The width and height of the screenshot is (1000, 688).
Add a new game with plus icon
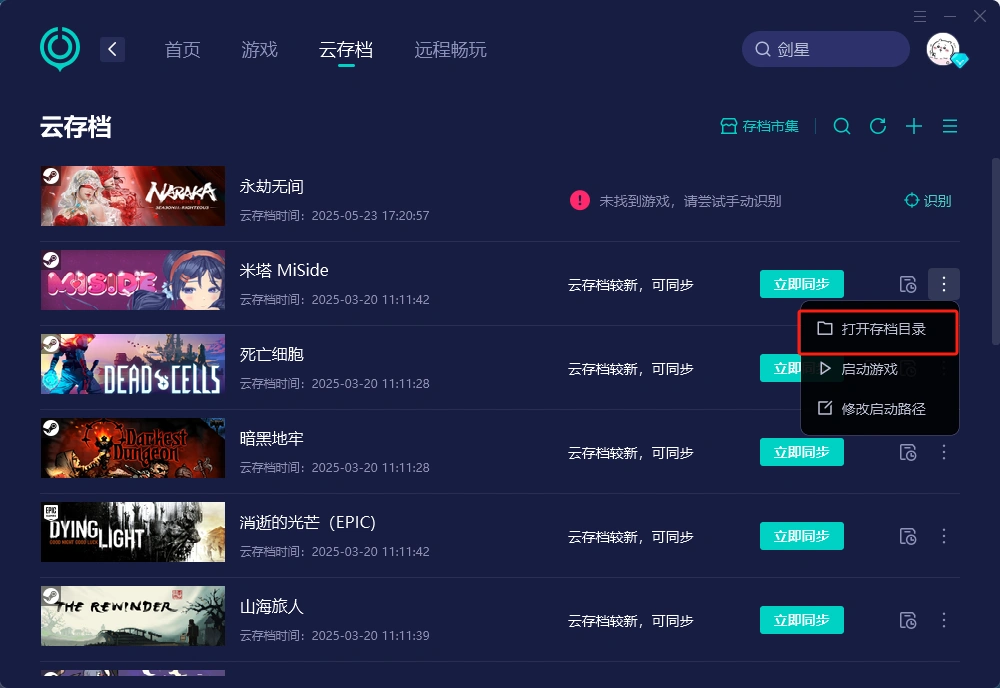(914, 126)
